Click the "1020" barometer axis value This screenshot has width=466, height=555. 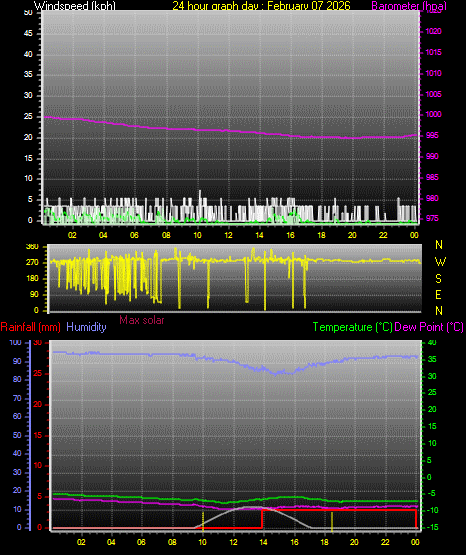(433, 32)
